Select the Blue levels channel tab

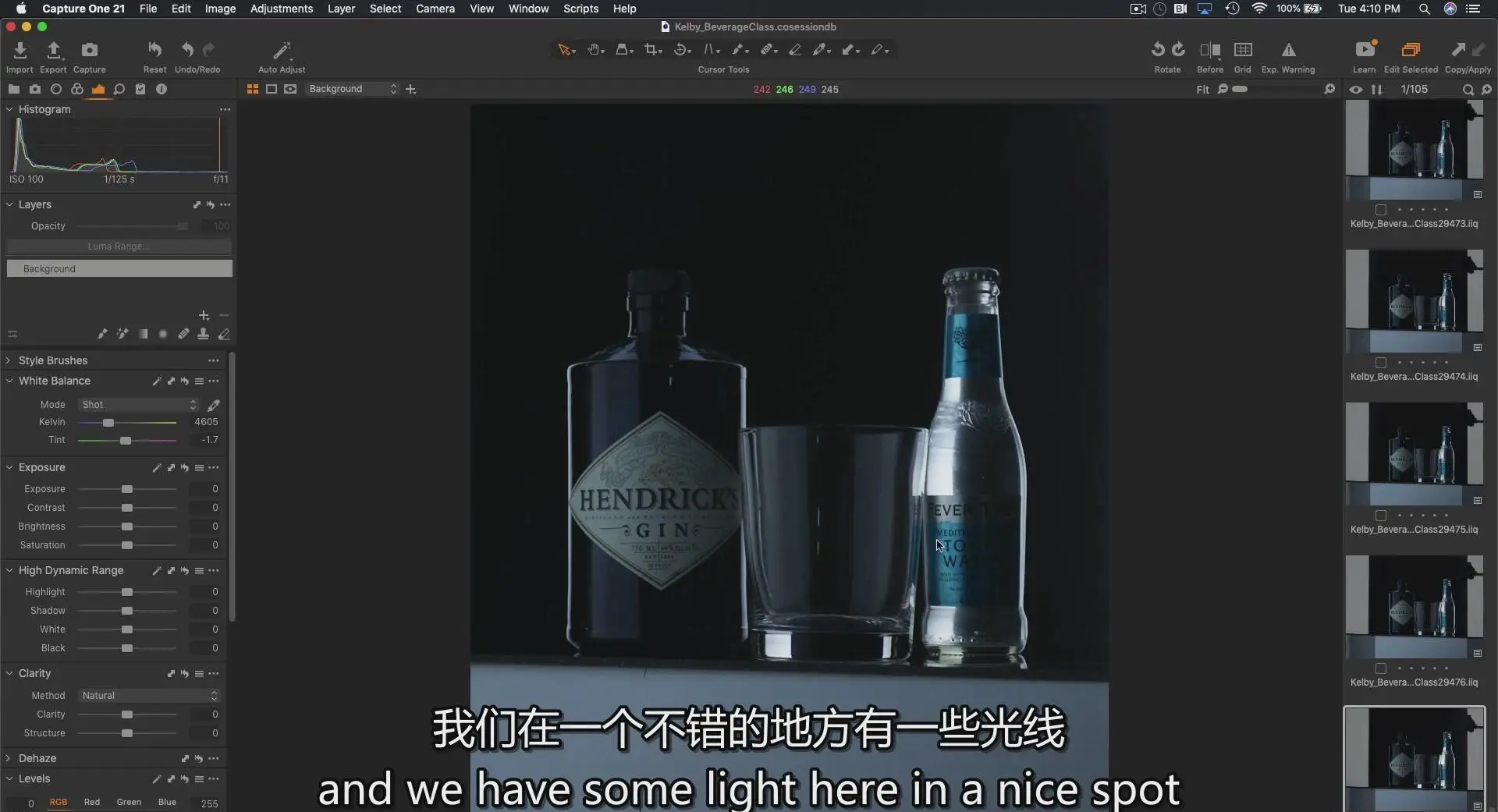click(167, 802)
